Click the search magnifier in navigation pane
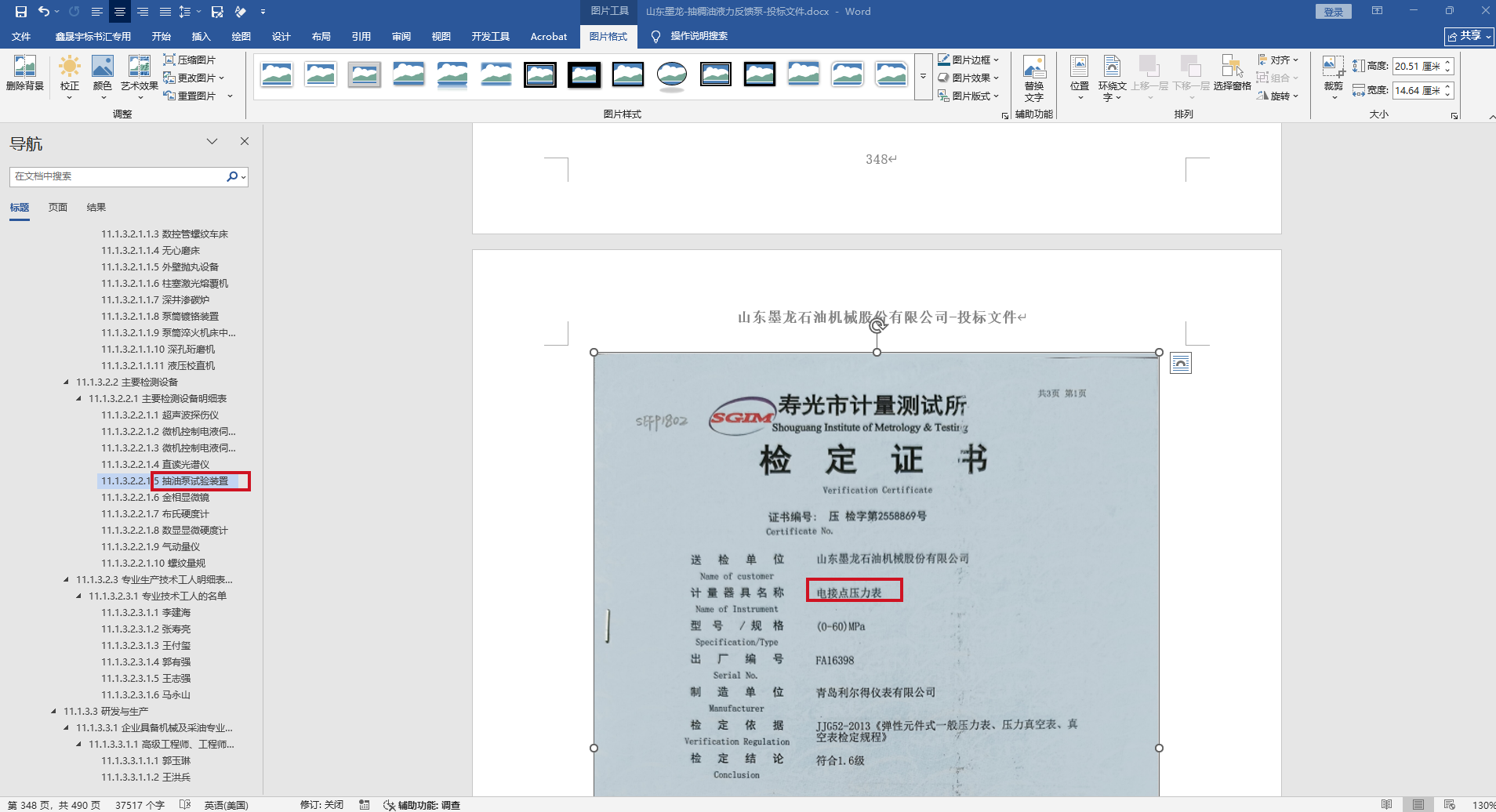The image size is (1496, 812). coord(232,176)
